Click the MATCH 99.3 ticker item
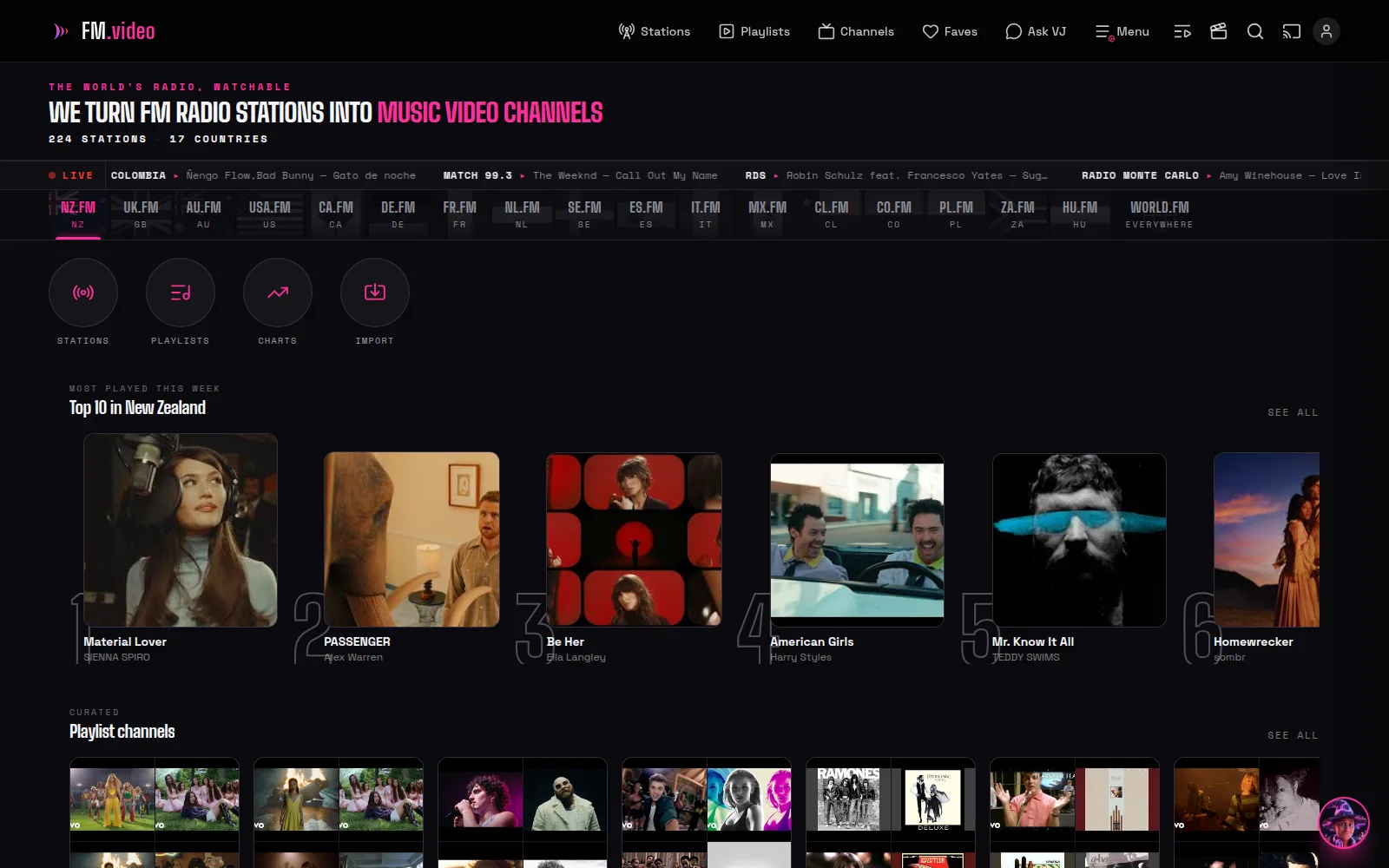Image resolution: width=1389 pixels, height=868 pixels. pos(581,175)
